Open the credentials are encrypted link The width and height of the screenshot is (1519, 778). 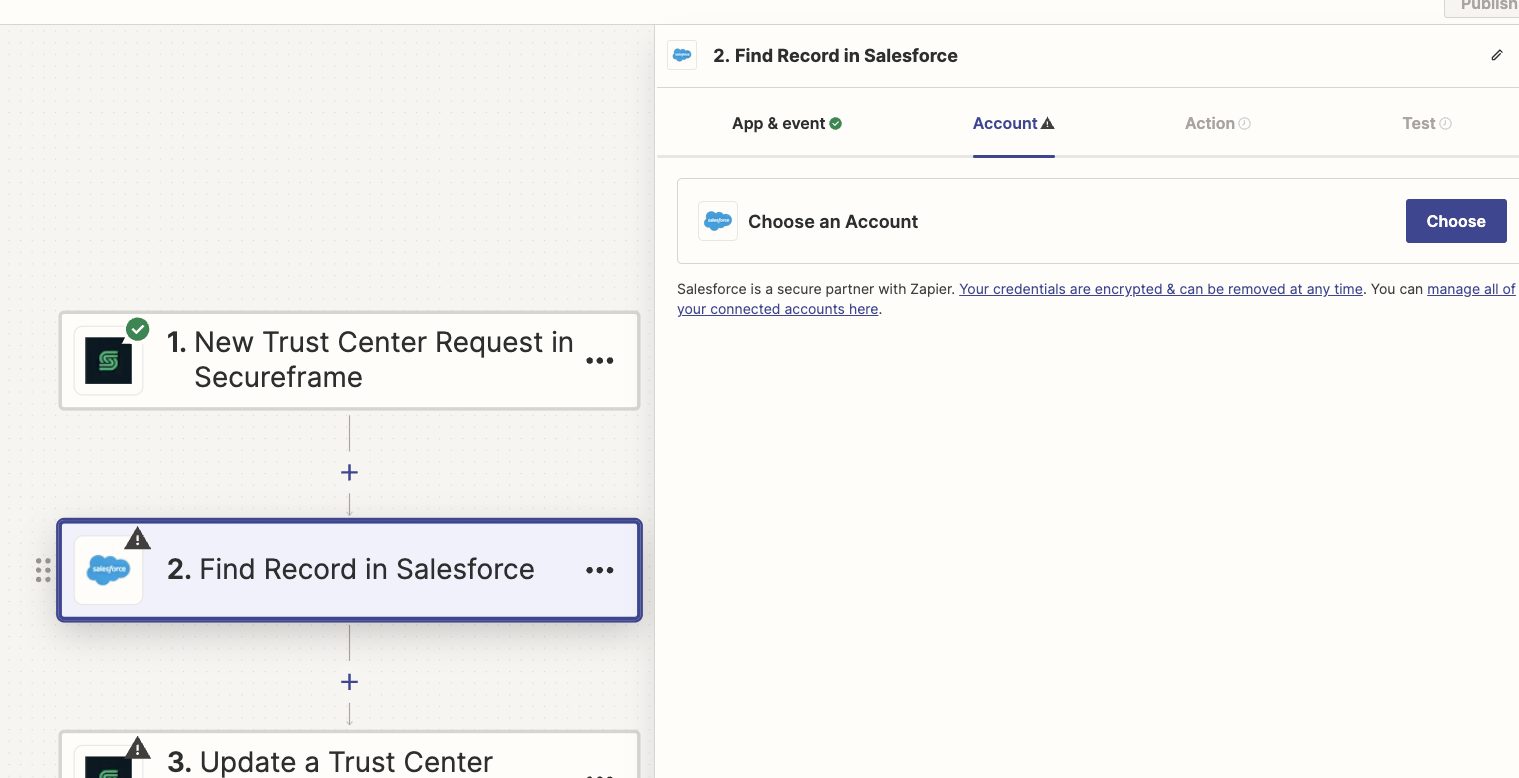(1161, 289)
